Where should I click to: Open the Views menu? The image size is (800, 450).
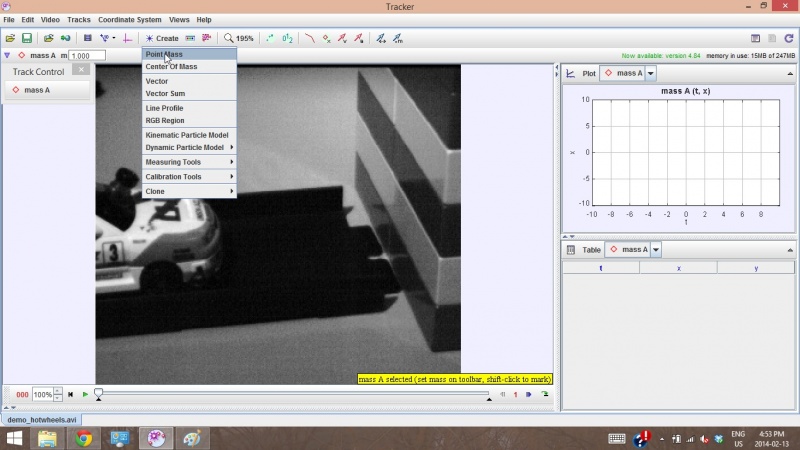click(x=179, y=20)
